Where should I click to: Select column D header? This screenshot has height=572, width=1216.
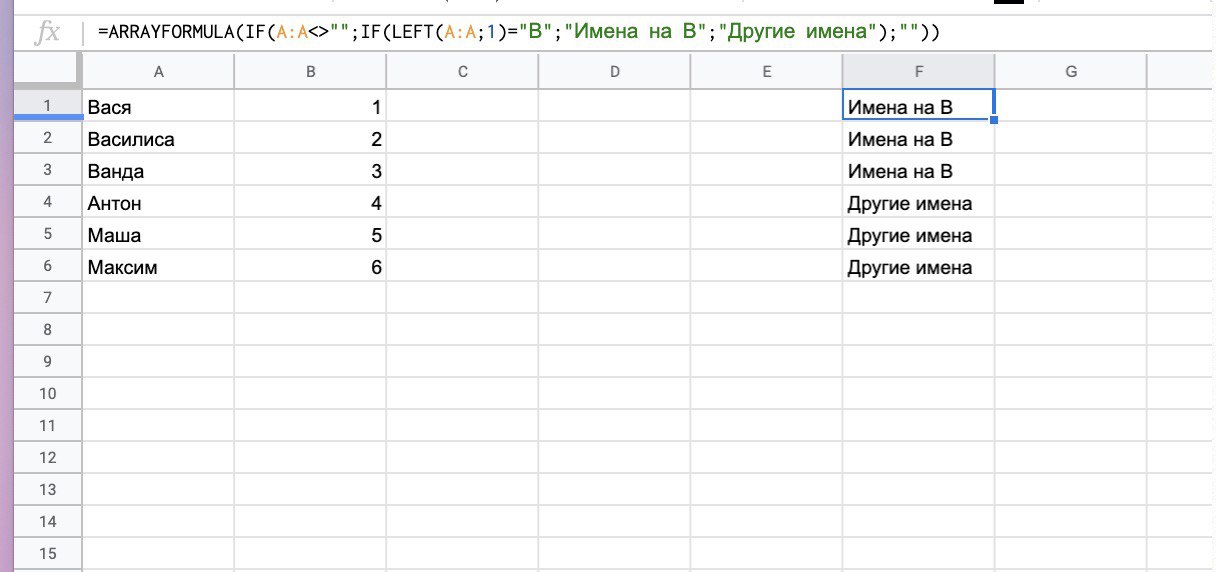pos(614,72)
